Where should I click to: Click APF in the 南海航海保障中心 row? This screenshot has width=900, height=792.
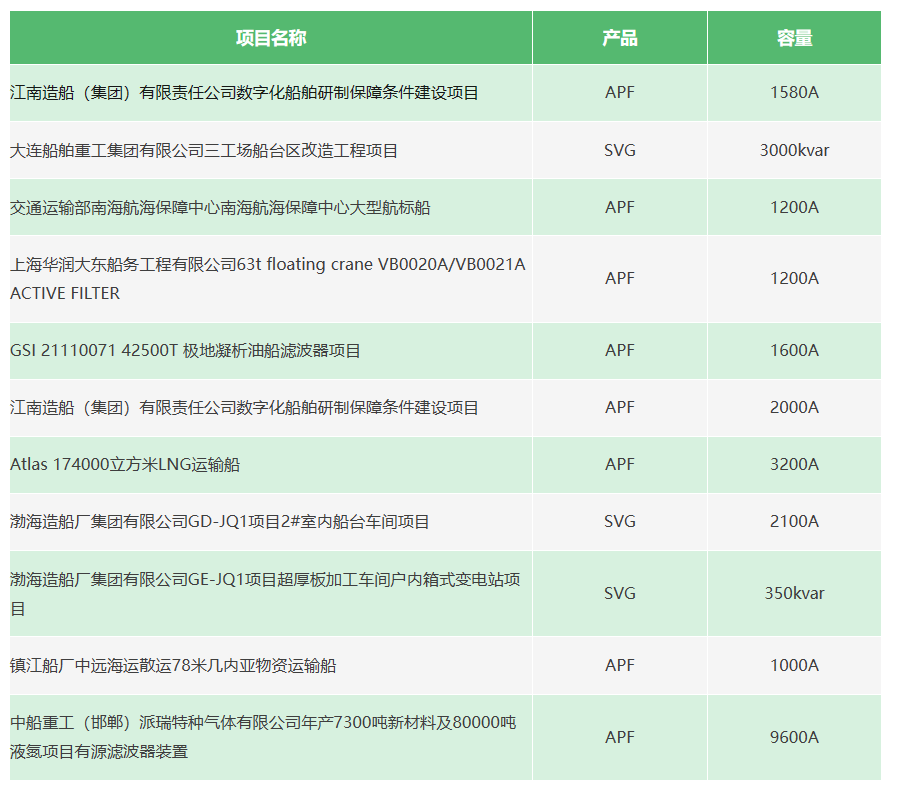pos(620,207)
